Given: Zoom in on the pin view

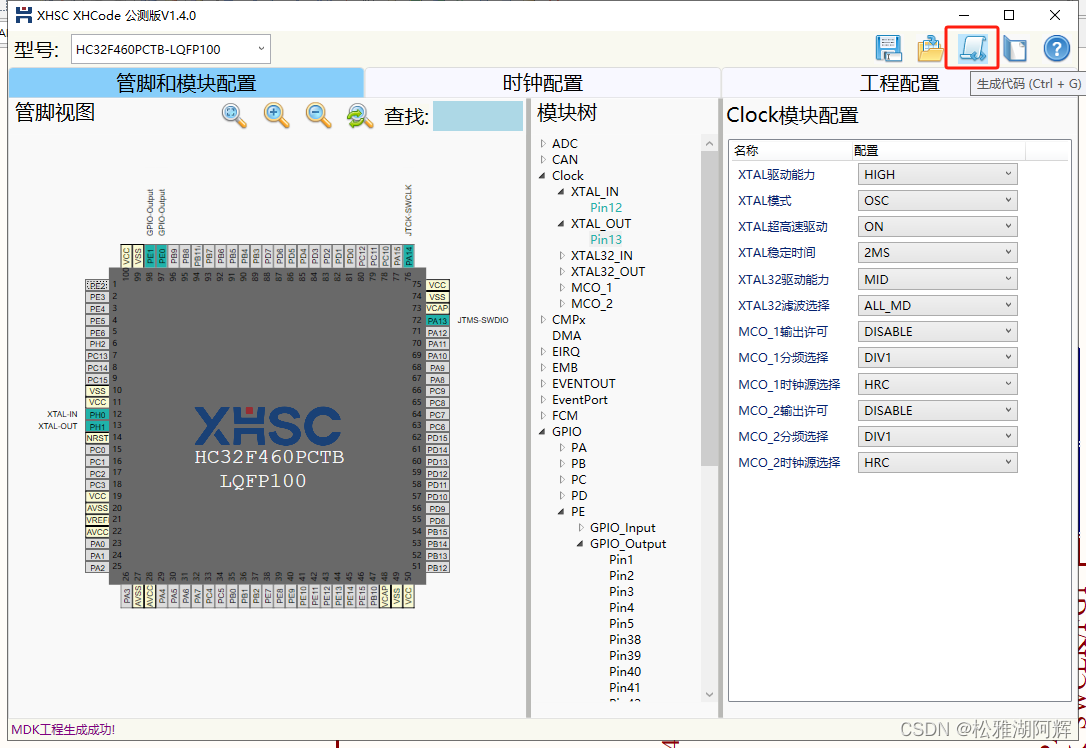Looking at the screenshot, I should (x=275, y=116).
